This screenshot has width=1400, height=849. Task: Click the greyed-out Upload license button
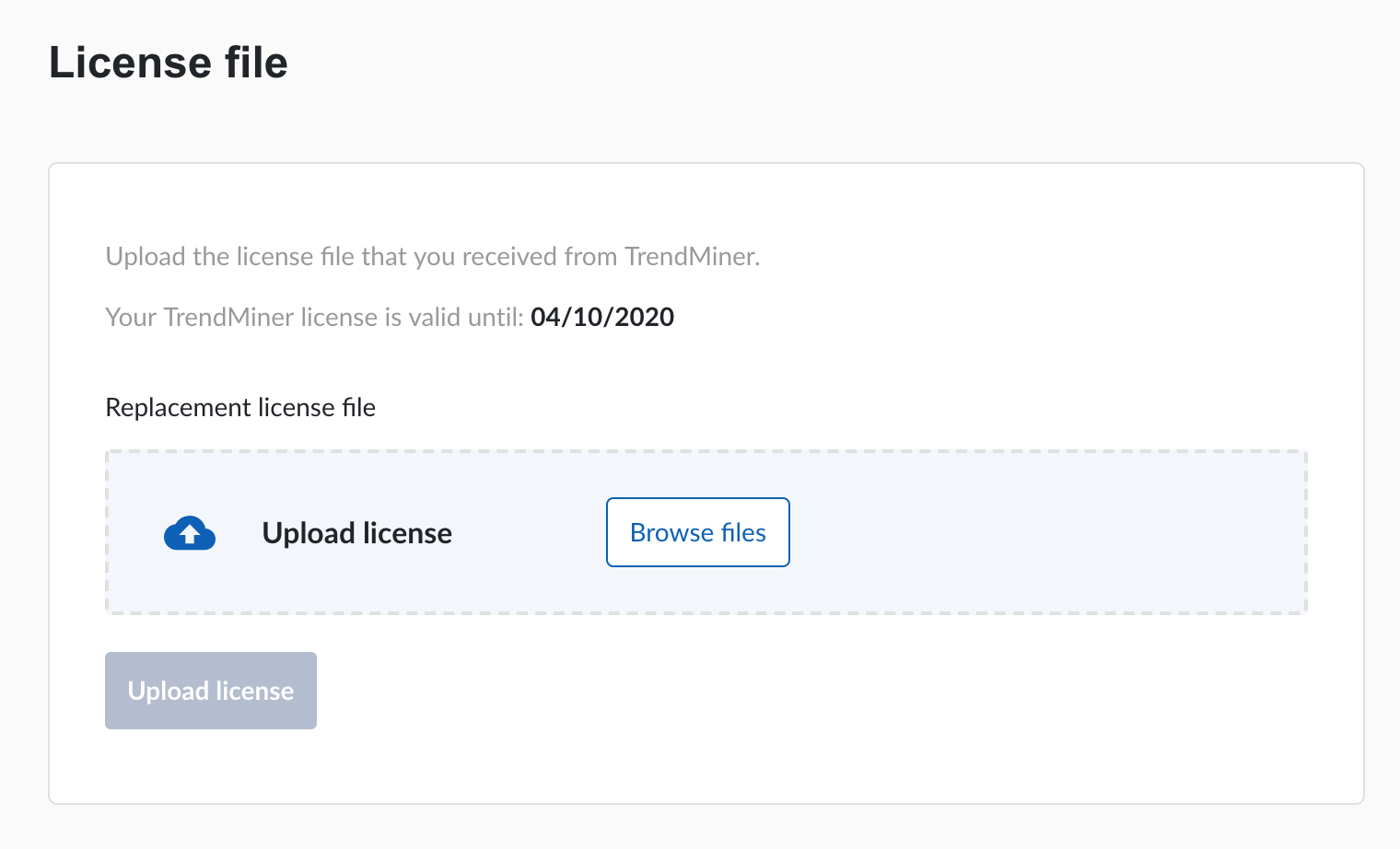tap(211, 691)
